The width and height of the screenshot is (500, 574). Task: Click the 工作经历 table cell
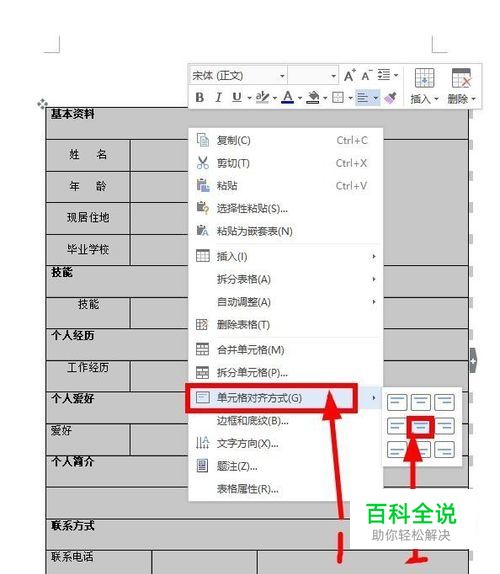[x=88, y=376]
